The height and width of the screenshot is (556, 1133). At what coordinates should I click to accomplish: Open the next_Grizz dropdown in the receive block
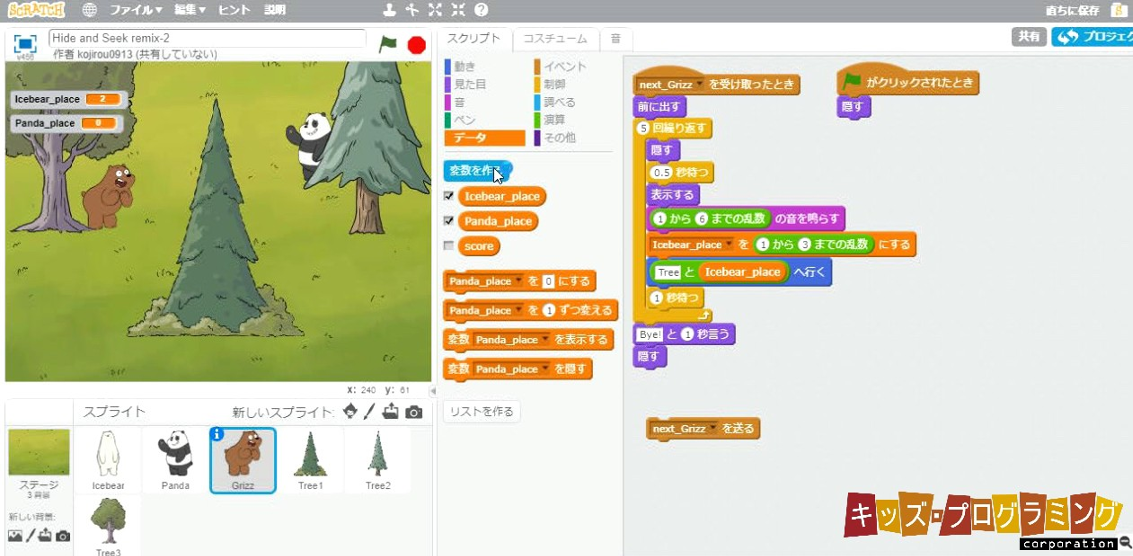click(x=699, y=85)
